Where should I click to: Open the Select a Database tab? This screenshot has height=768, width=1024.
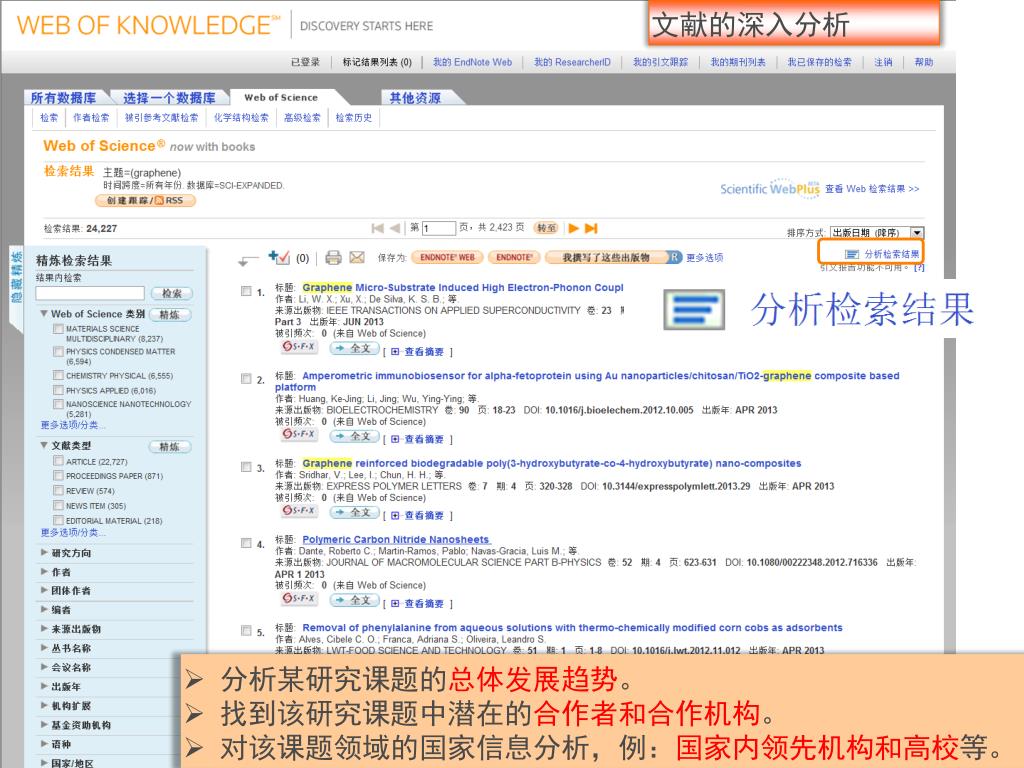[169, 98]
